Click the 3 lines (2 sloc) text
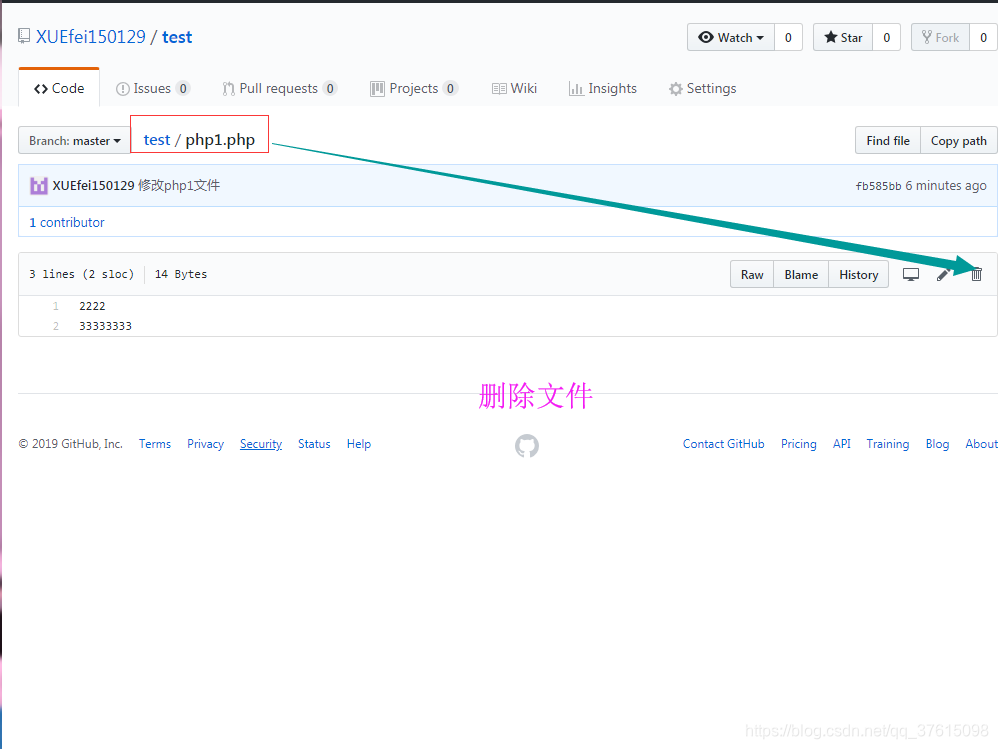 [81, 274]
